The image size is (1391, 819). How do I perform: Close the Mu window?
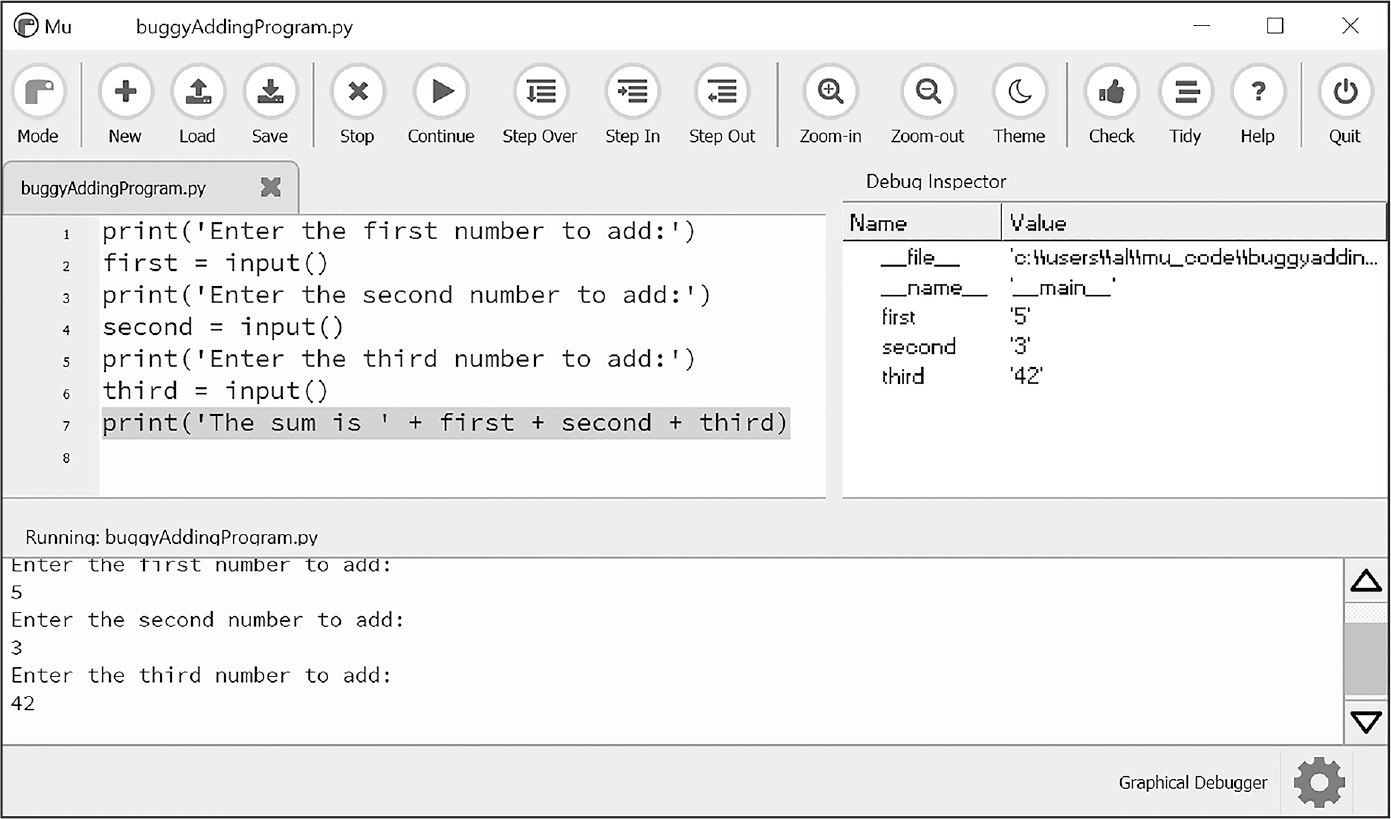click(1350, 26)
